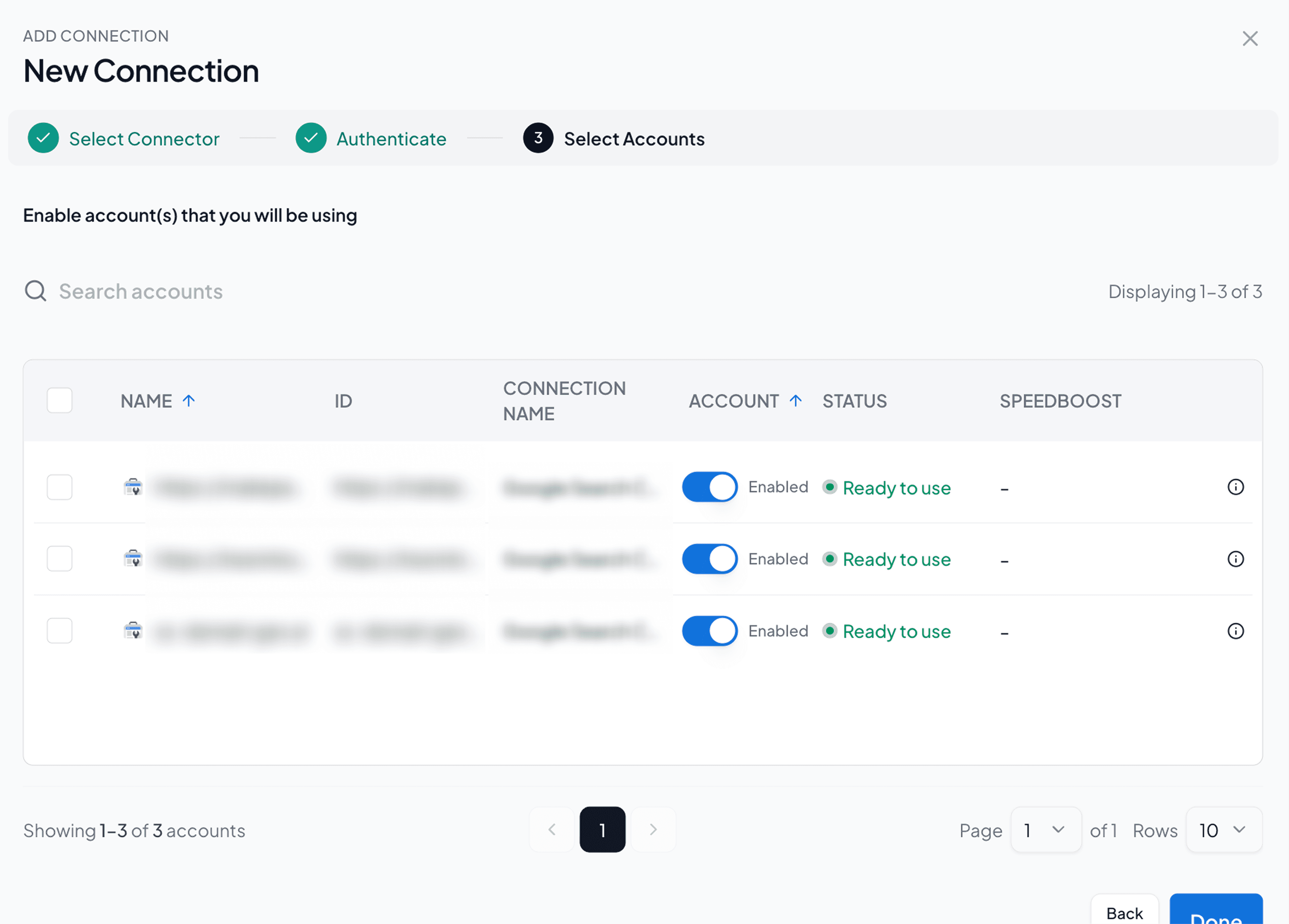The height and width of the screenshot is (924, 1289).
Task: Disable the first account's Enabled toggle
Action: coord(710,487)
